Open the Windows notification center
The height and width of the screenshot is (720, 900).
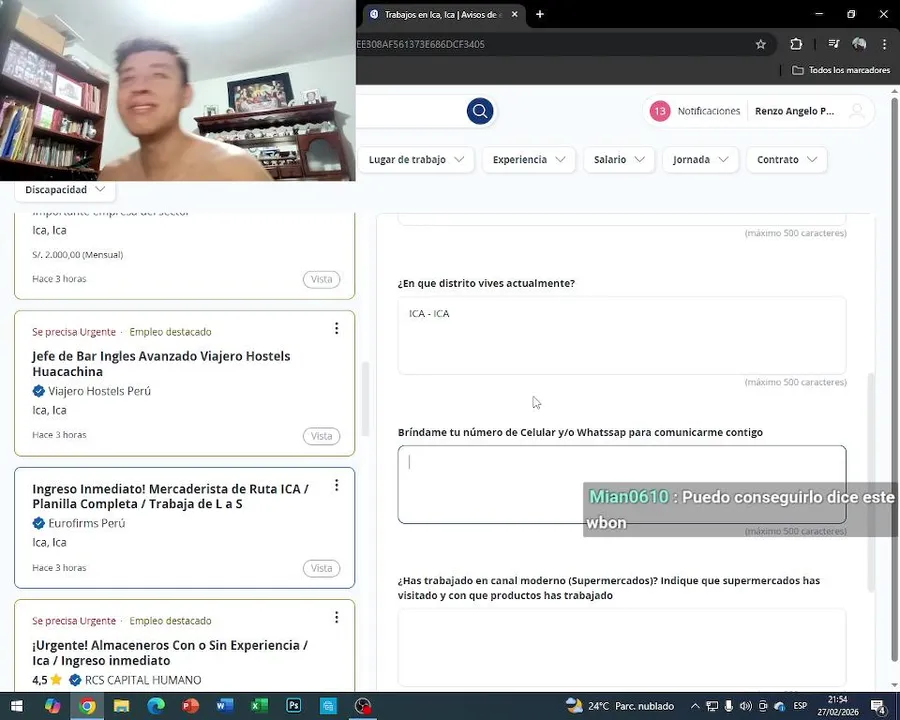pos(878,706)
